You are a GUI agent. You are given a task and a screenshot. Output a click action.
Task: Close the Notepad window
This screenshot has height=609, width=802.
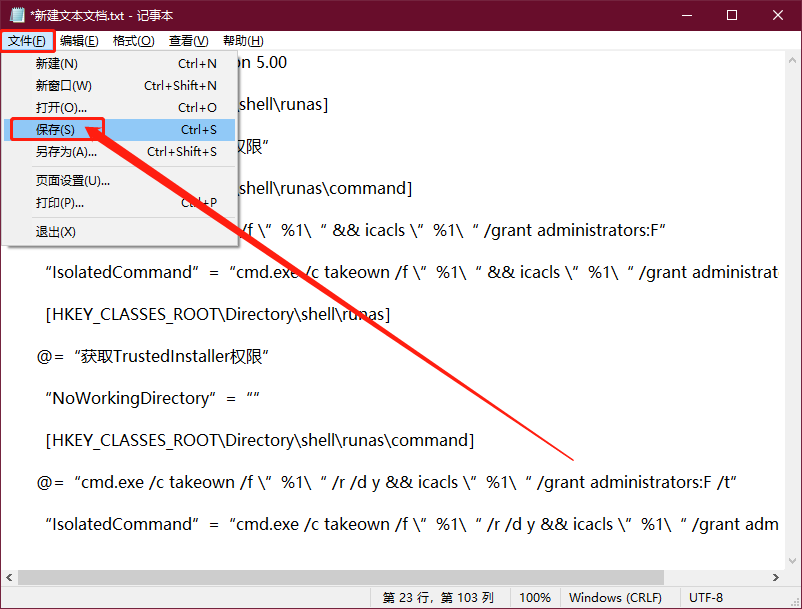778,15
